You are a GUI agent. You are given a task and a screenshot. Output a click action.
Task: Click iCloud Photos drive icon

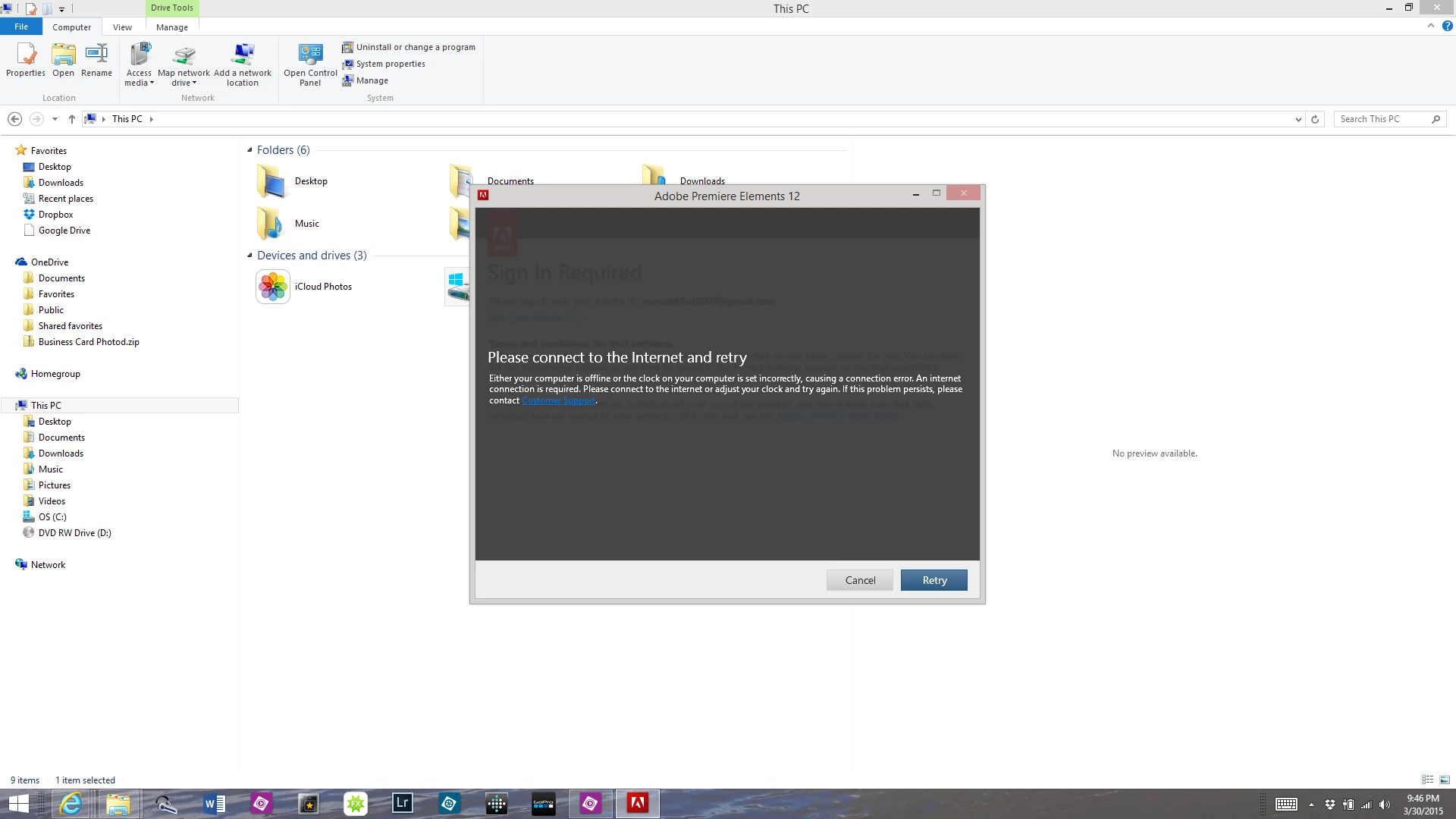(x=273, y=287)
